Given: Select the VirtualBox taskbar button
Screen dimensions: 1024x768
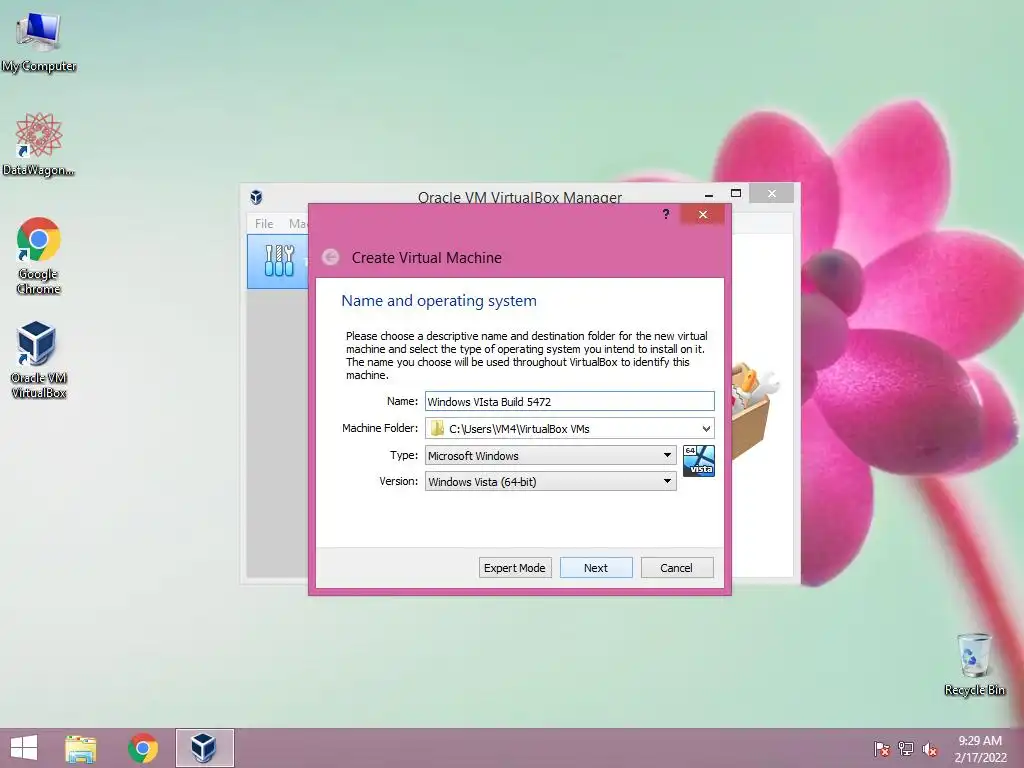Looking at the screenshot, I should [204, 748].
